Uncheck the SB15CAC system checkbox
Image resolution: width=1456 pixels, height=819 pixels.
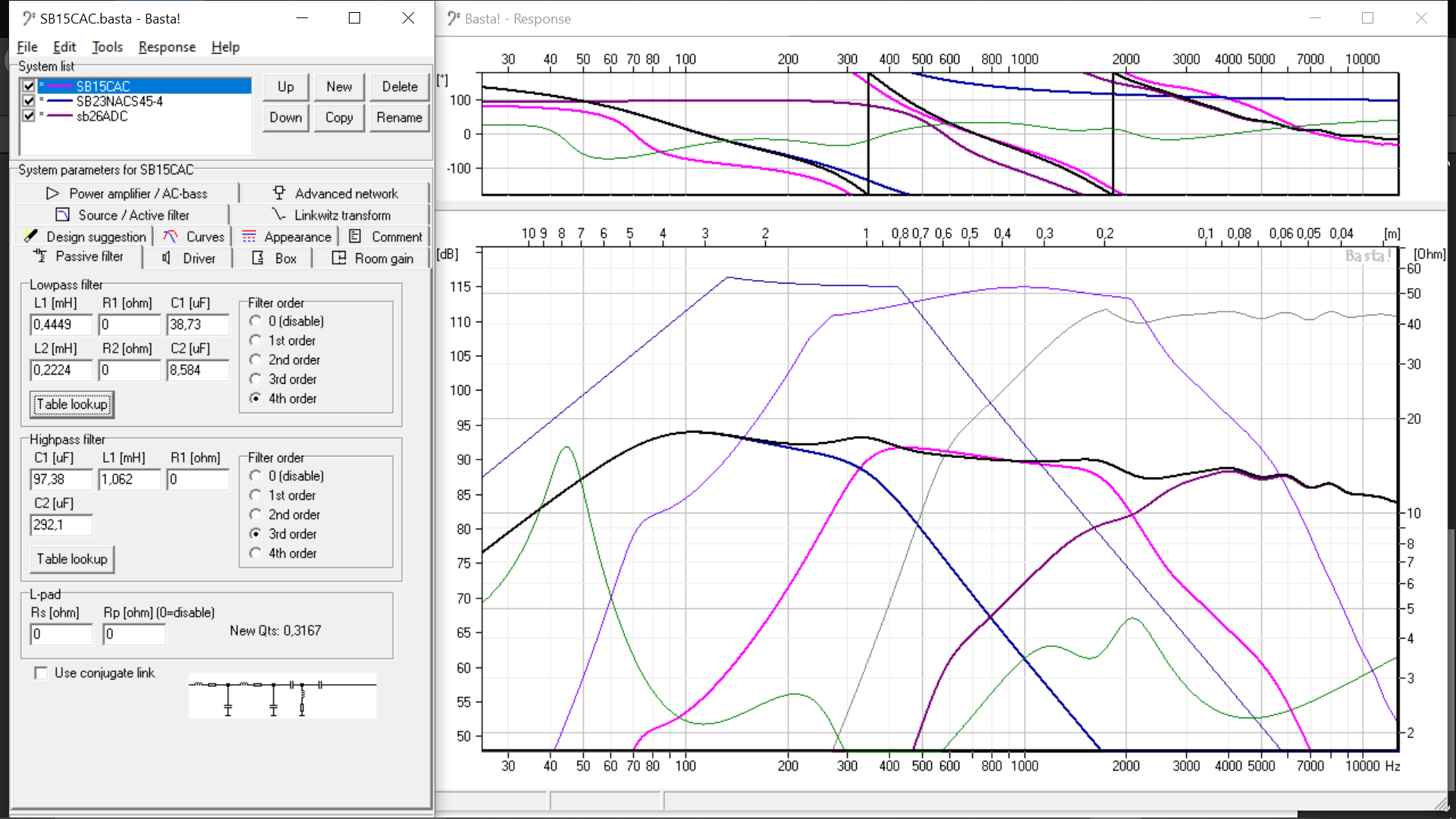click(29, 86)
